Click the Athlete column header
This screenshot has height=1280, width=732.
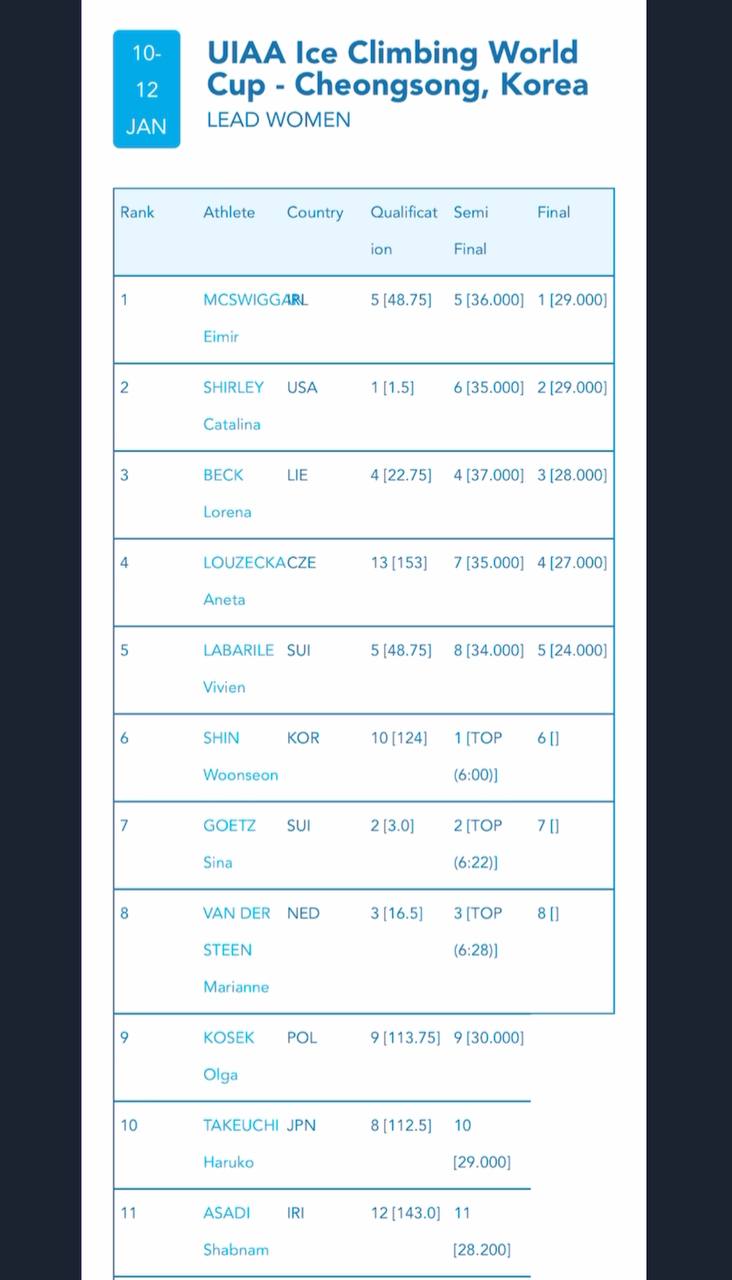(x=229, y=212)
